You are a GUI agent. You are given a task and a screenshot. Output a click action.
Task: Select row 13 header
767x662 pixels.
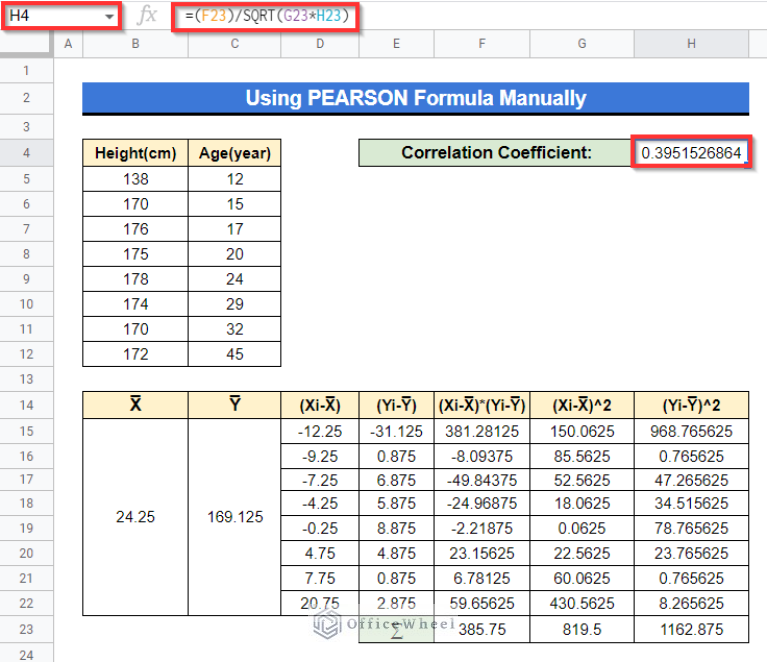[26, 379]
